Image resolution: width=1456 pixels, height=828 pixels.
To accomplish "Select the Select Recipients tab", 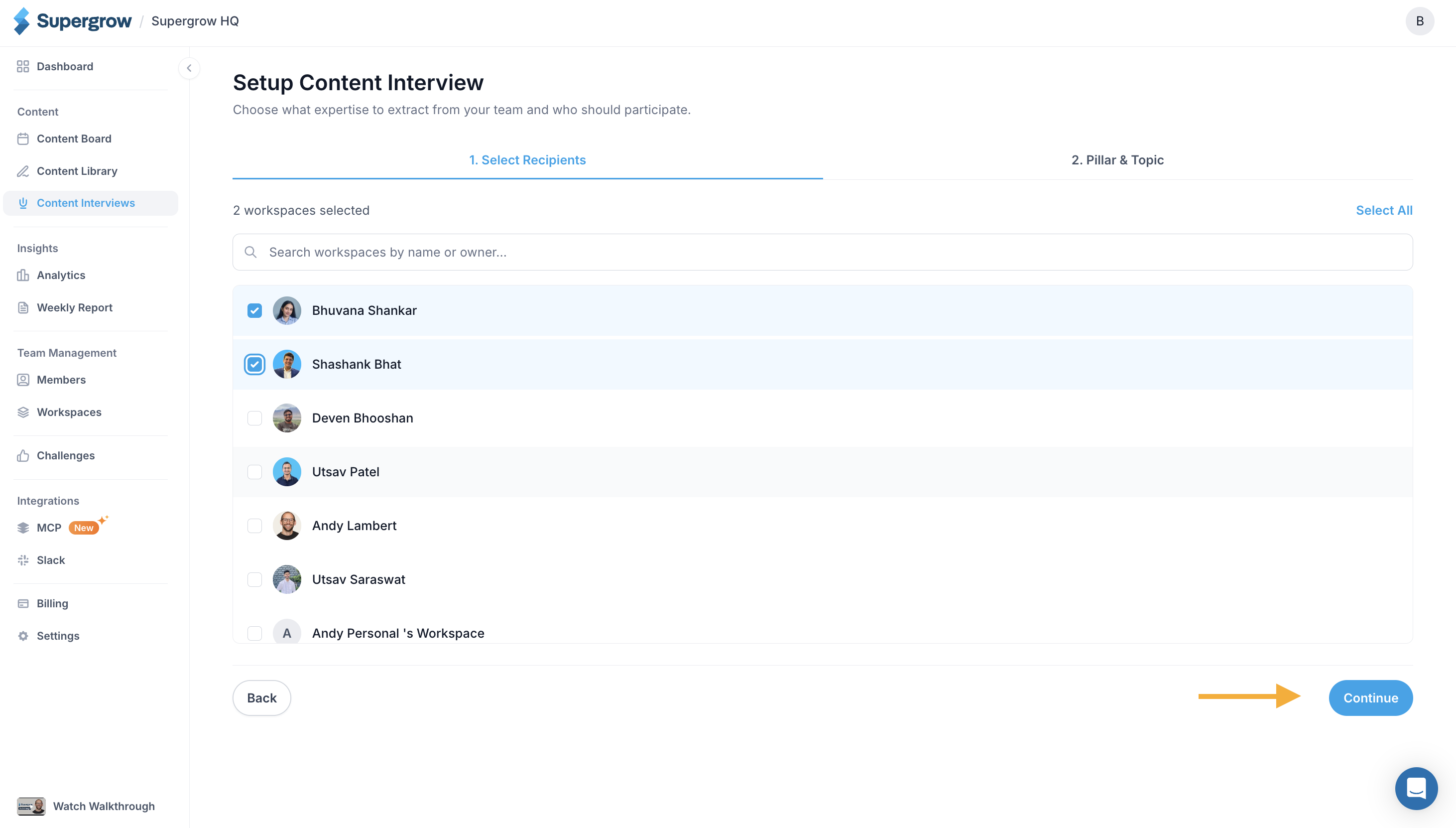I will tap(527, 160).
